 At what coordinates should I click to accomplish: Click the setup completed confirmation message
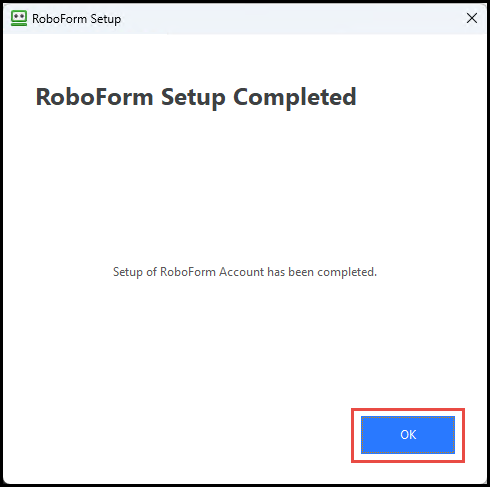click(x=245, y=272)
